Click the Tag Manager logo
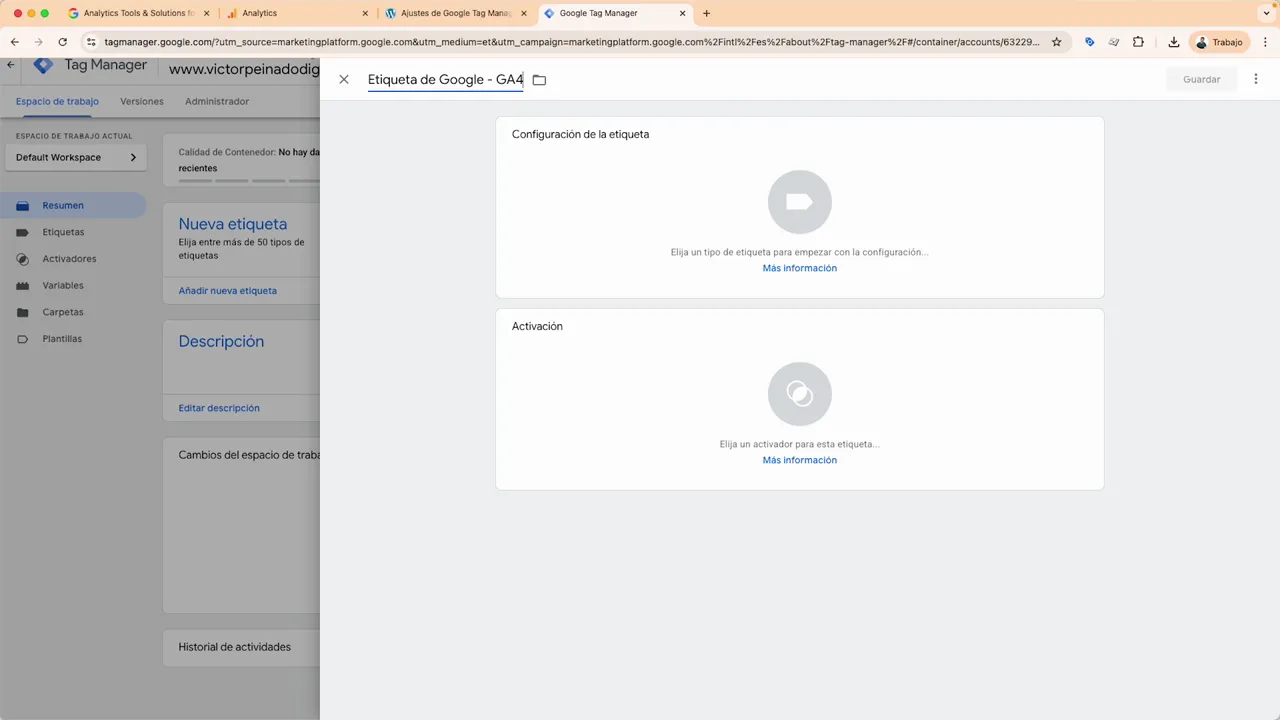The height and width of the screenshot is (720, 1280). click(x=43, y=64)
